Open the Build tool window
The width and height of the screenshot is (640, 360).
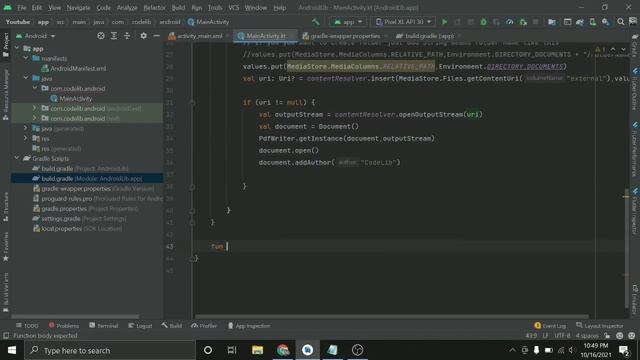[172, 325]
